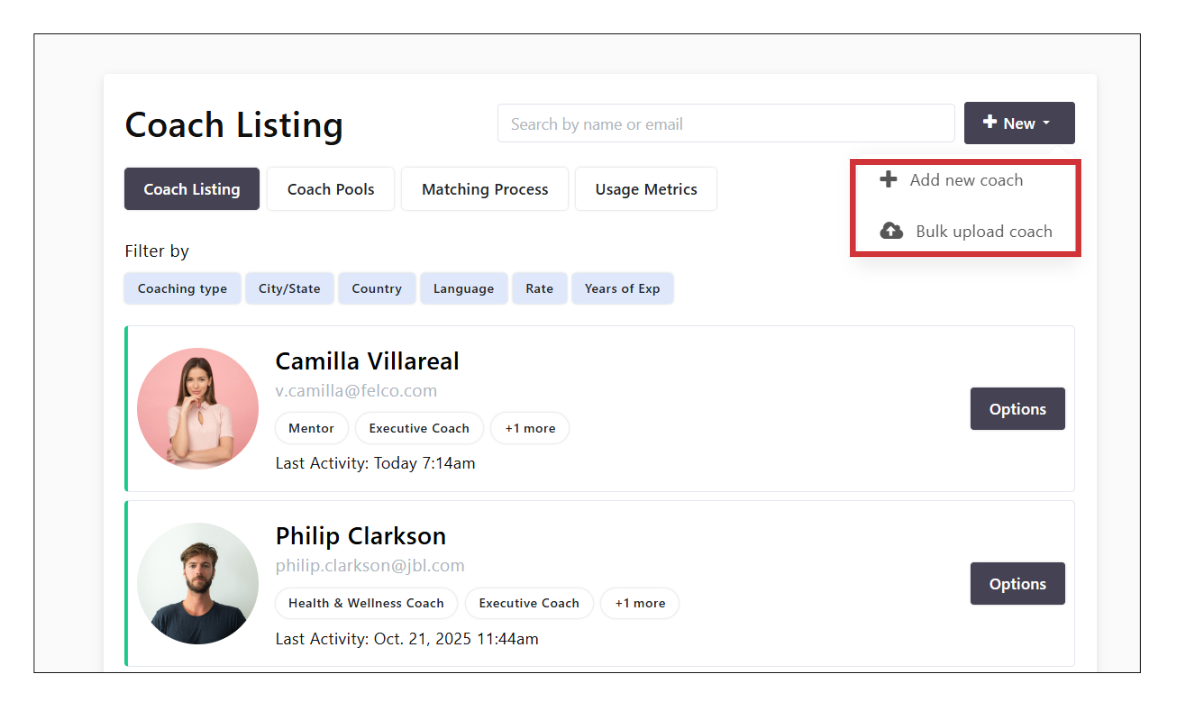The width and height of the screenshot is (1182, 706).
Task: Open the New dropdown button
Action: (1018, 123)
